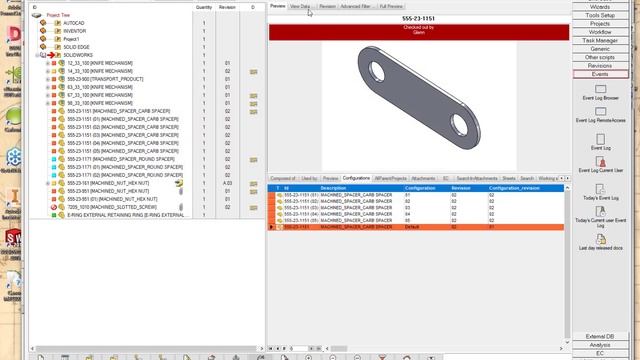Click the AUTOCAD project folder icon

click(58, 23)
